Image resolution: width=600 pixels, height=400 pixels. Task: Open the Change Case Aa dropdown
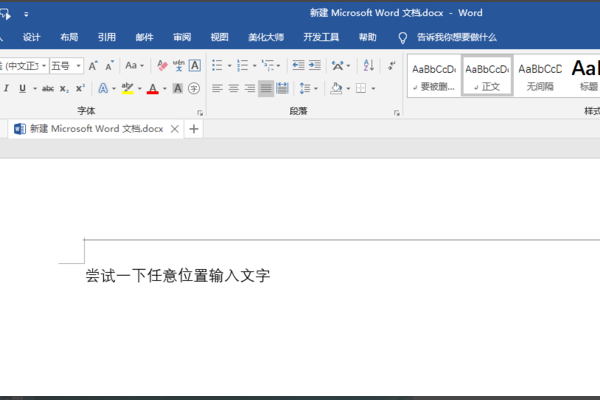coord(134,66)
